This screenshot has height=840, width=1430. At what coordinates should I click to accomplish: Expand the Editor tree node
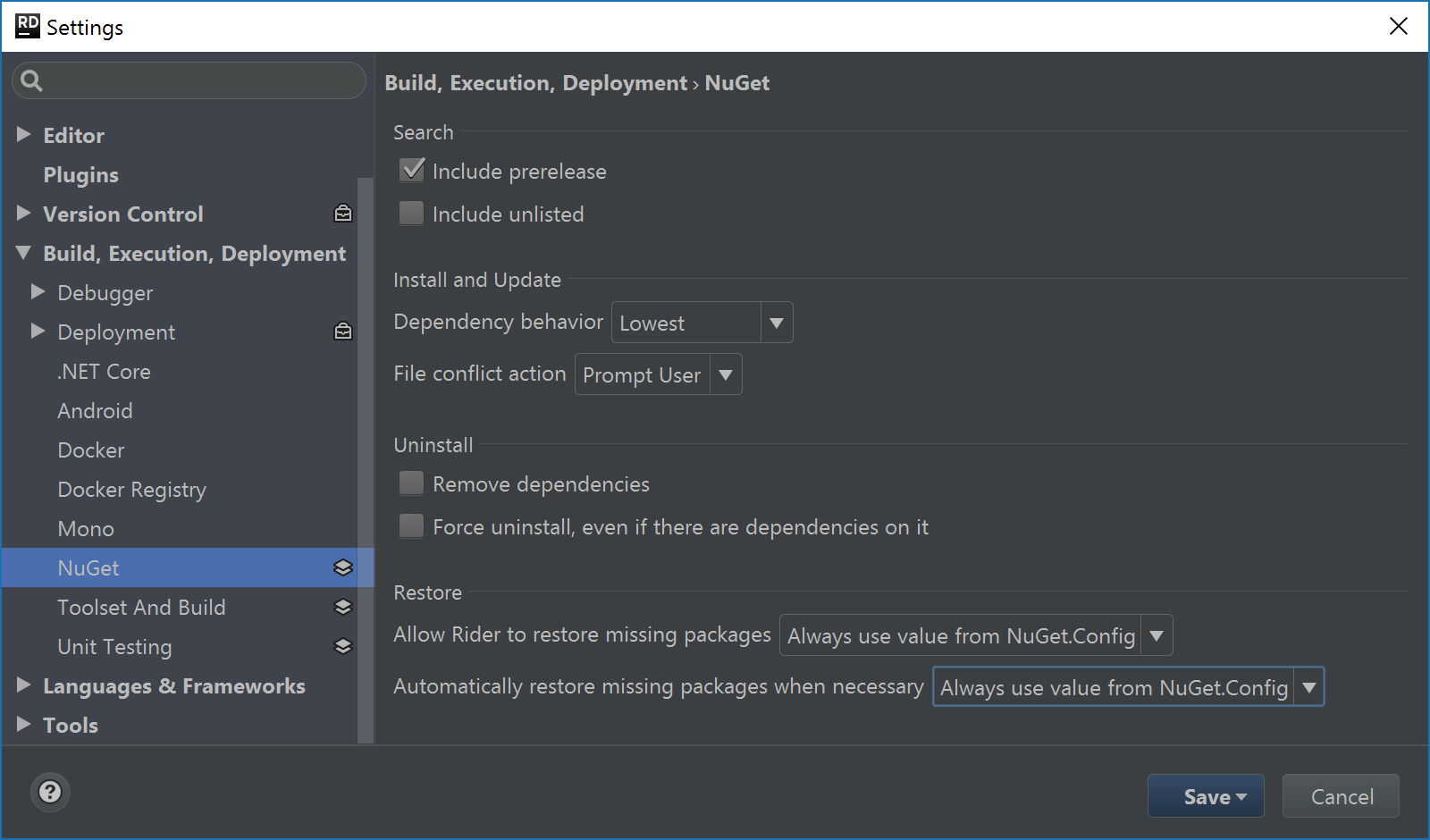tap(24, 134)
